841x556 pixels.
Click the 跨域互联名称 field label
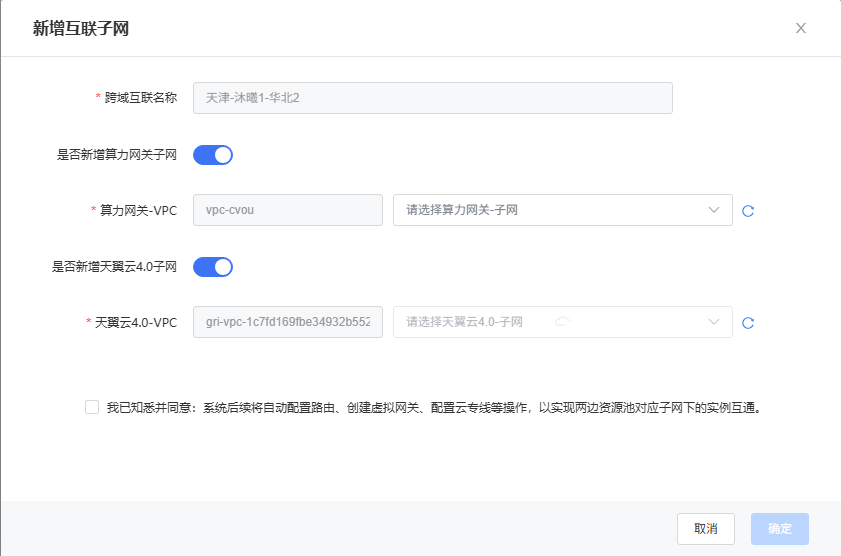tap(141, 98)
